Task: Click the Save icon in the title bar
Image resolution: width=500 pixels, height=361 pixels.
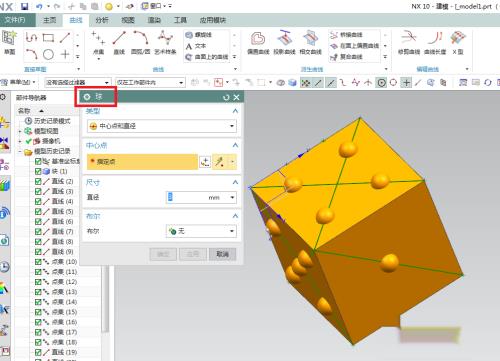Action: click(x=24, y=6)
